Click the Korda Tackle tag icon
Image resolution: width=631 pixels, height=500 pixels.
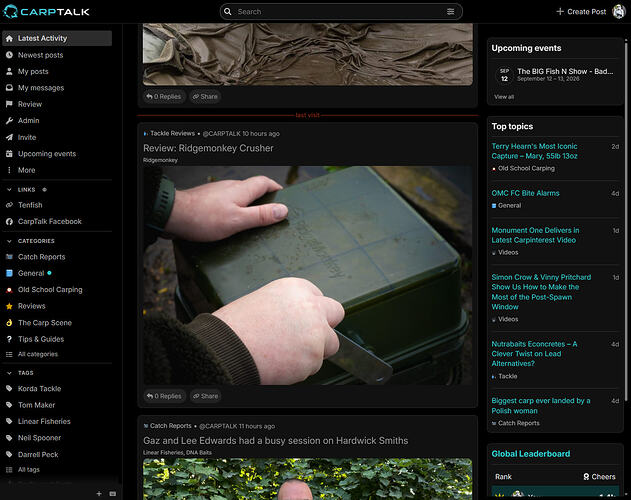[9, 389]
